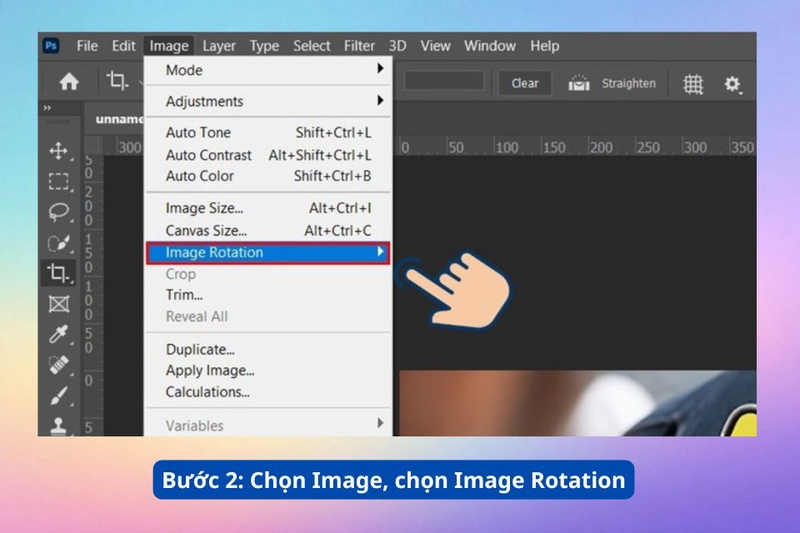Image resolution: width=800 pixels, height=533 pixels.
Task: Select the Quick Selection tool
Action: pyautogui.click(x=59, y=243)
